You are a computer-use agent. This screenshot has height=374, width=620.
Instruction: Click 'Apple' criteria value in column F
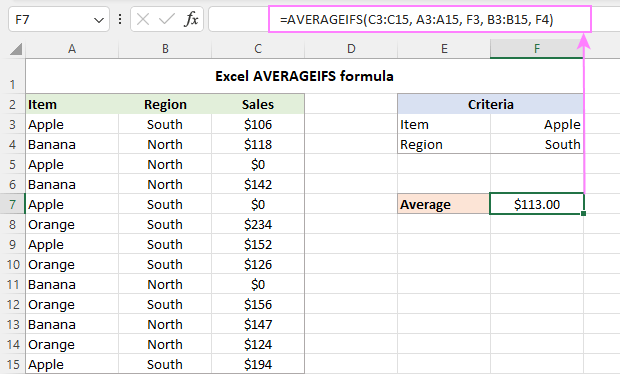[x=537, y=125]
